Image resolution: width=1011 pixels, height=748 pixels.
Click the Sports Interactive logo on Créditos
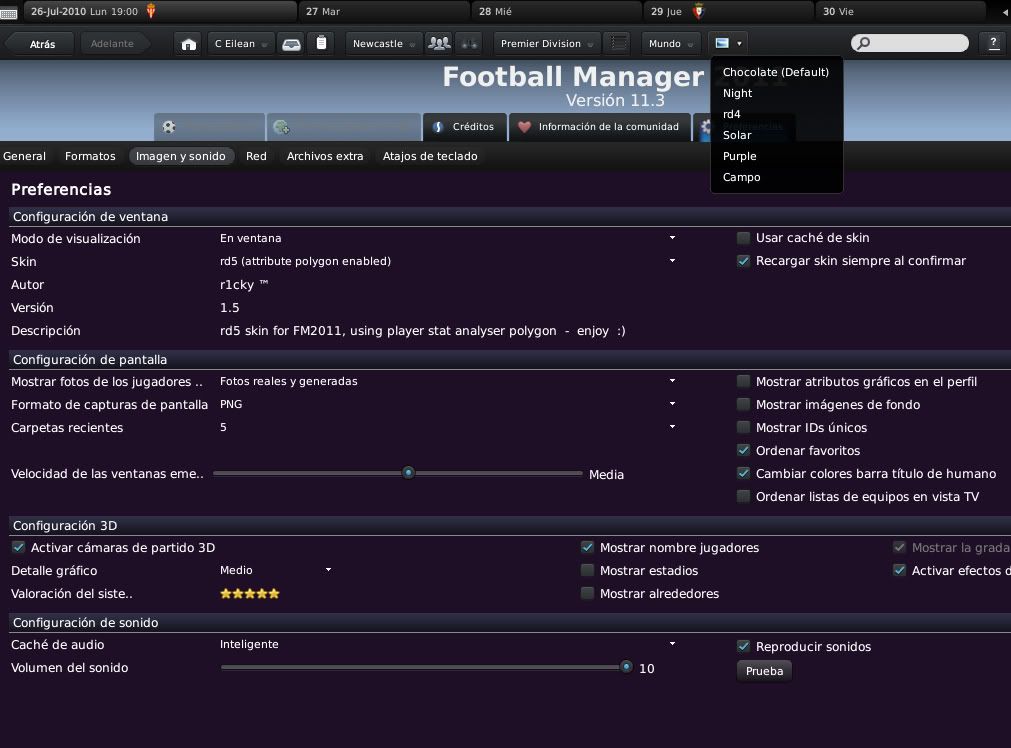pyautogui.click(x=438, y=127)
